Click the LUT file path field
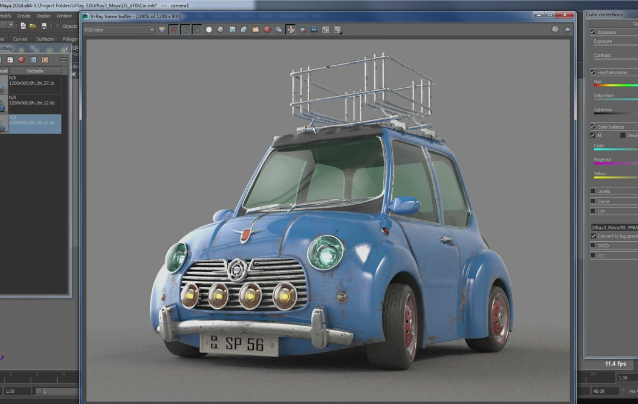Viewport: 638px width, 404px height. pos(614,227)
